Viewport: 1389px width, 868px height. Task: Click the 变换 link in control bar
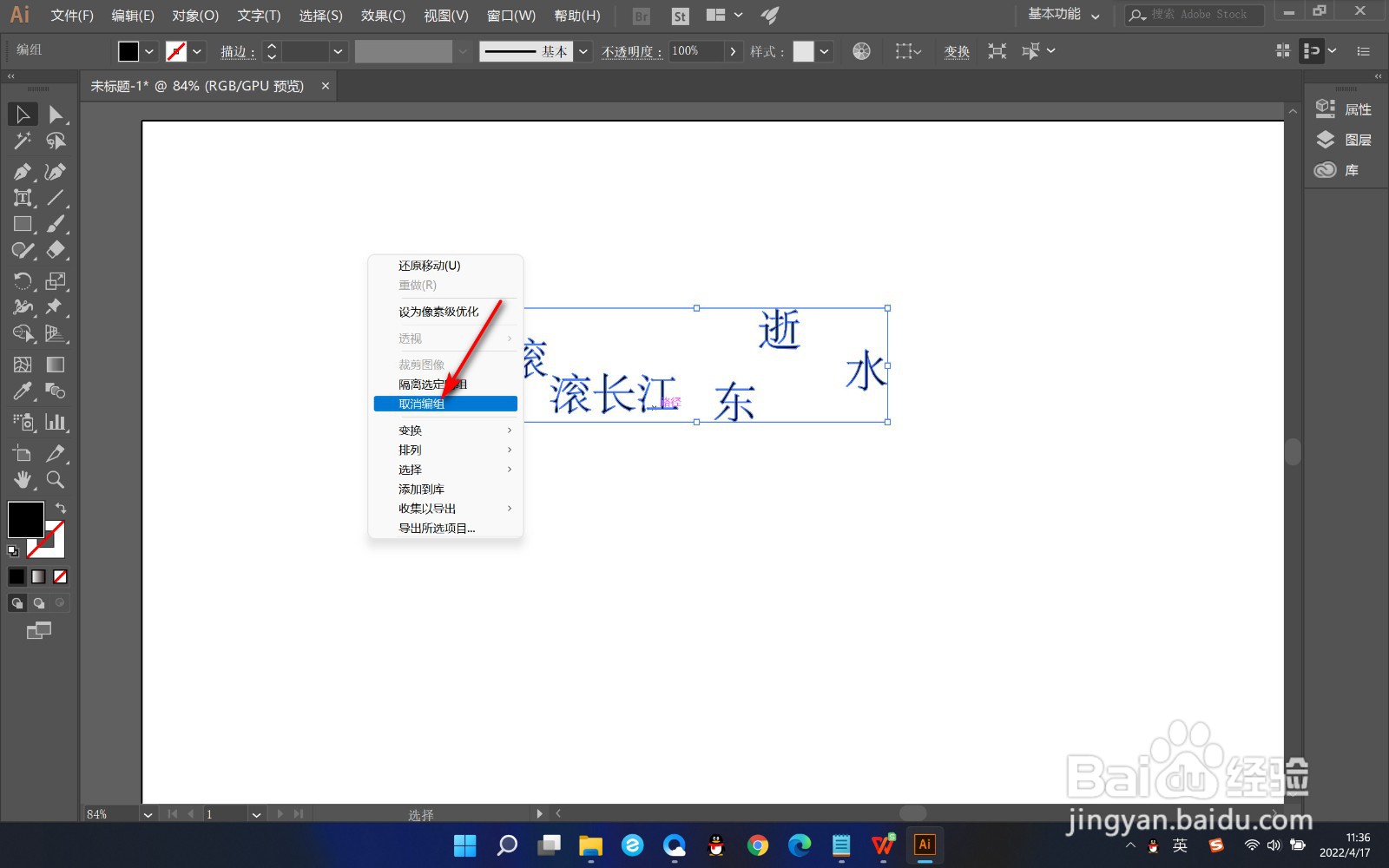point(957,51)
